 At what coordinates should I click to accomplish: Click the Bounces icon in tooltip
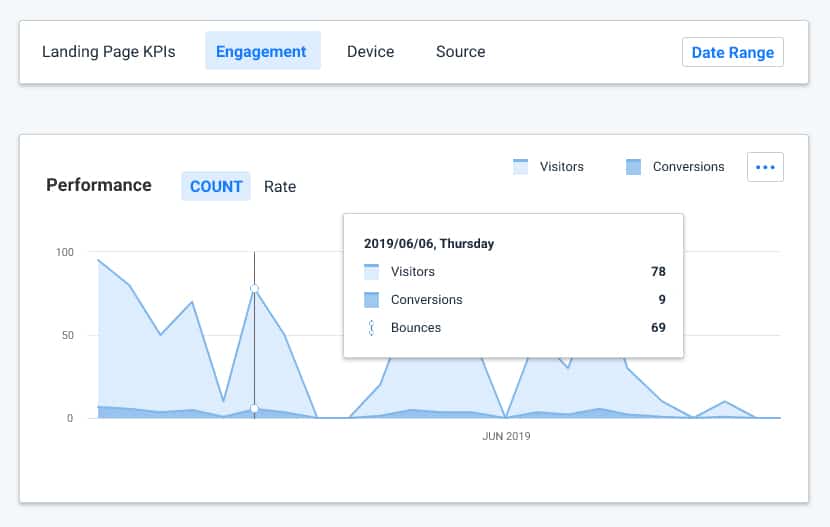click(x=372, y=327)
